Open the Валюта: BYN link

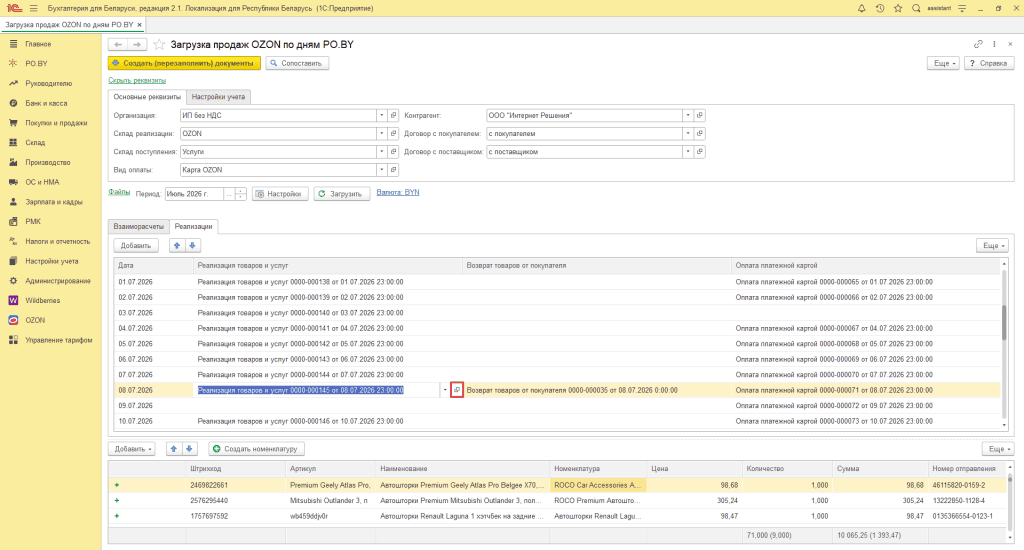(398, 192)
